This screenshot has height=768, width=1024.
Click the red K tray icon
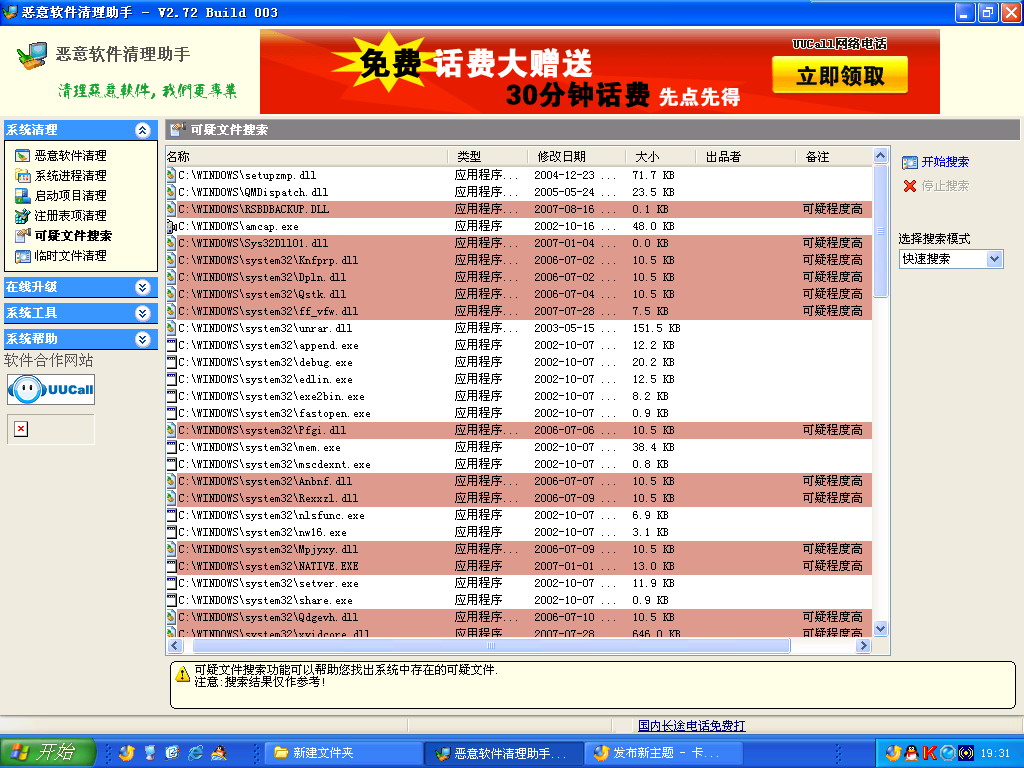coord(929,753)
